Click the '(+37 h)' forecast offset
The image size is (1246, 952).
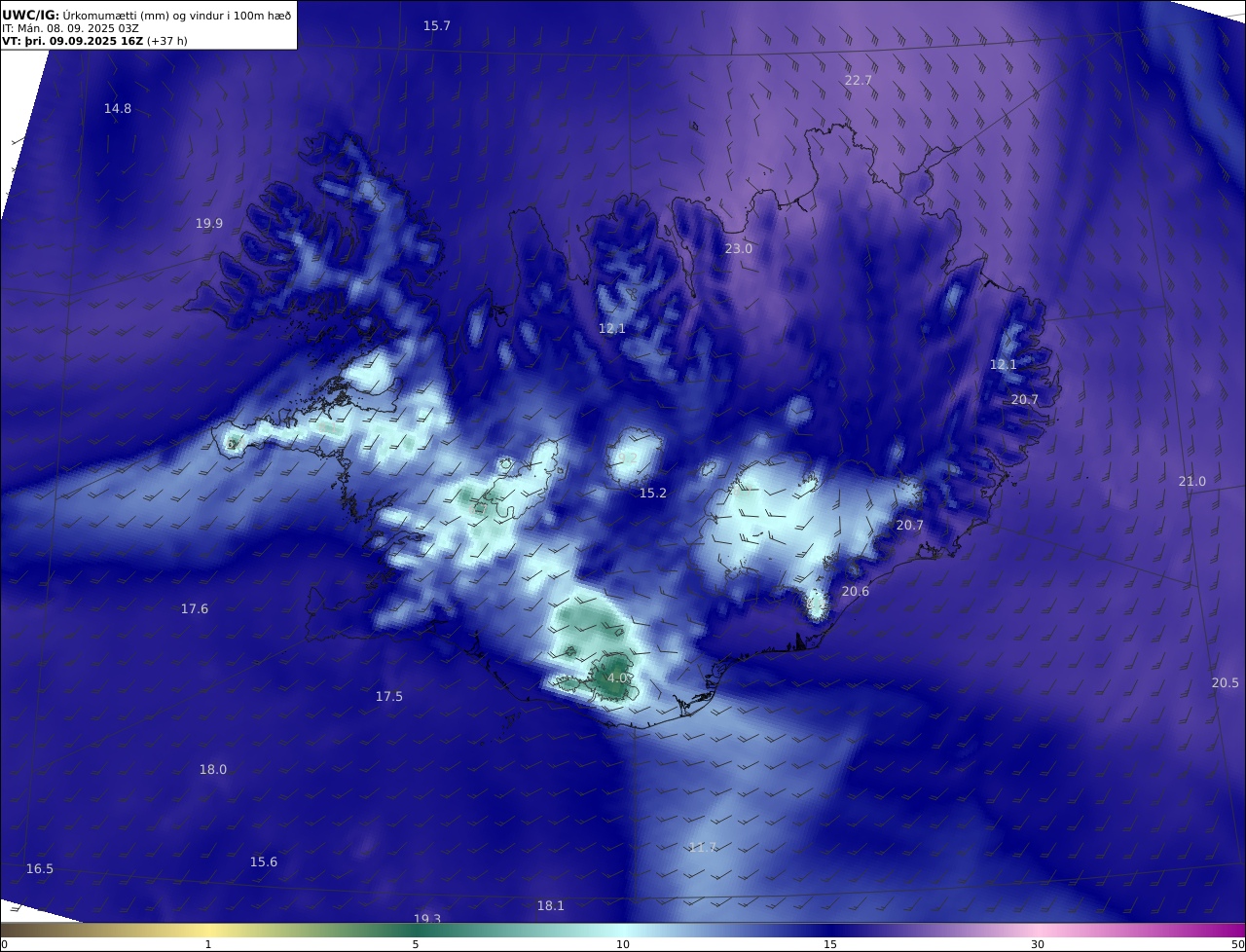[166, 41]
